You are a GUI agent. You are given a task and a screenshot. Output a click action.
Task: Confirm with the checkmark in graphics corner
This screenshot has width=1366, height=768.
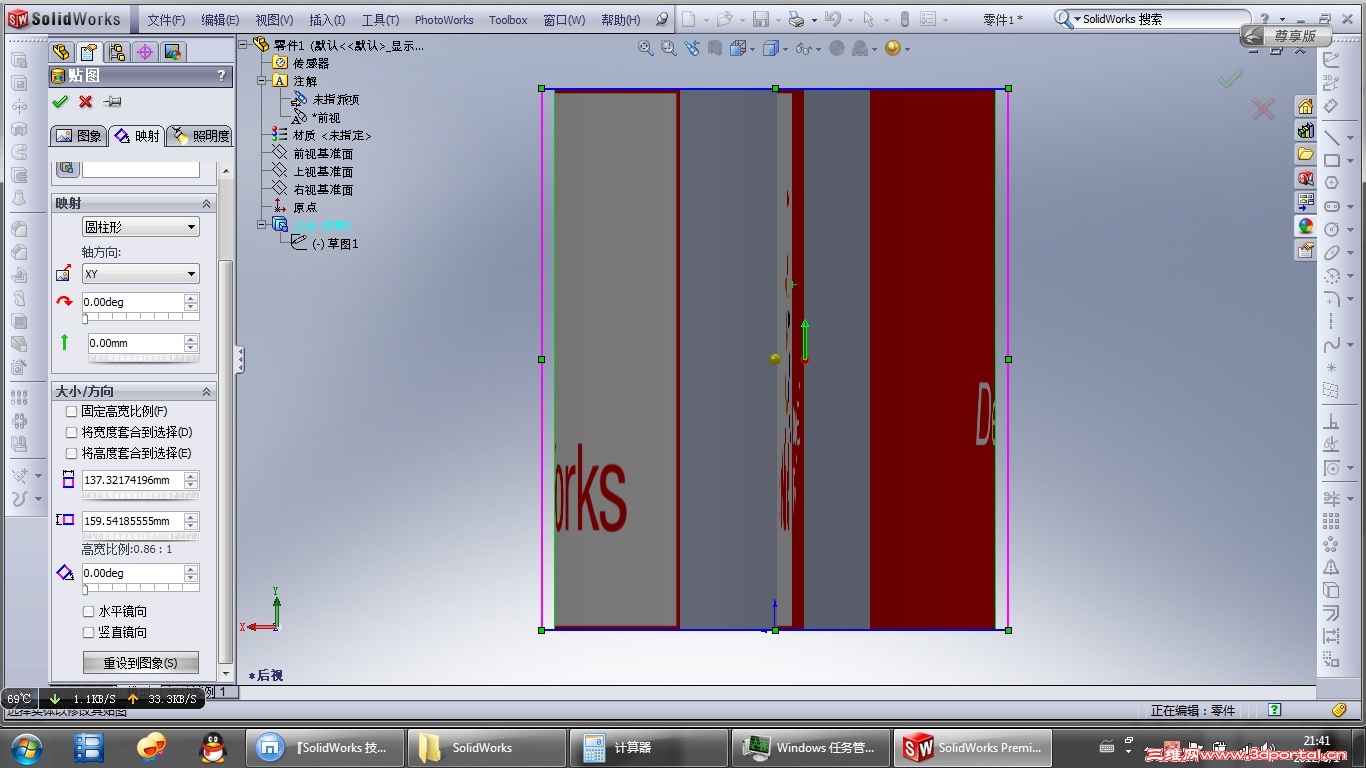coord(1231,77)
